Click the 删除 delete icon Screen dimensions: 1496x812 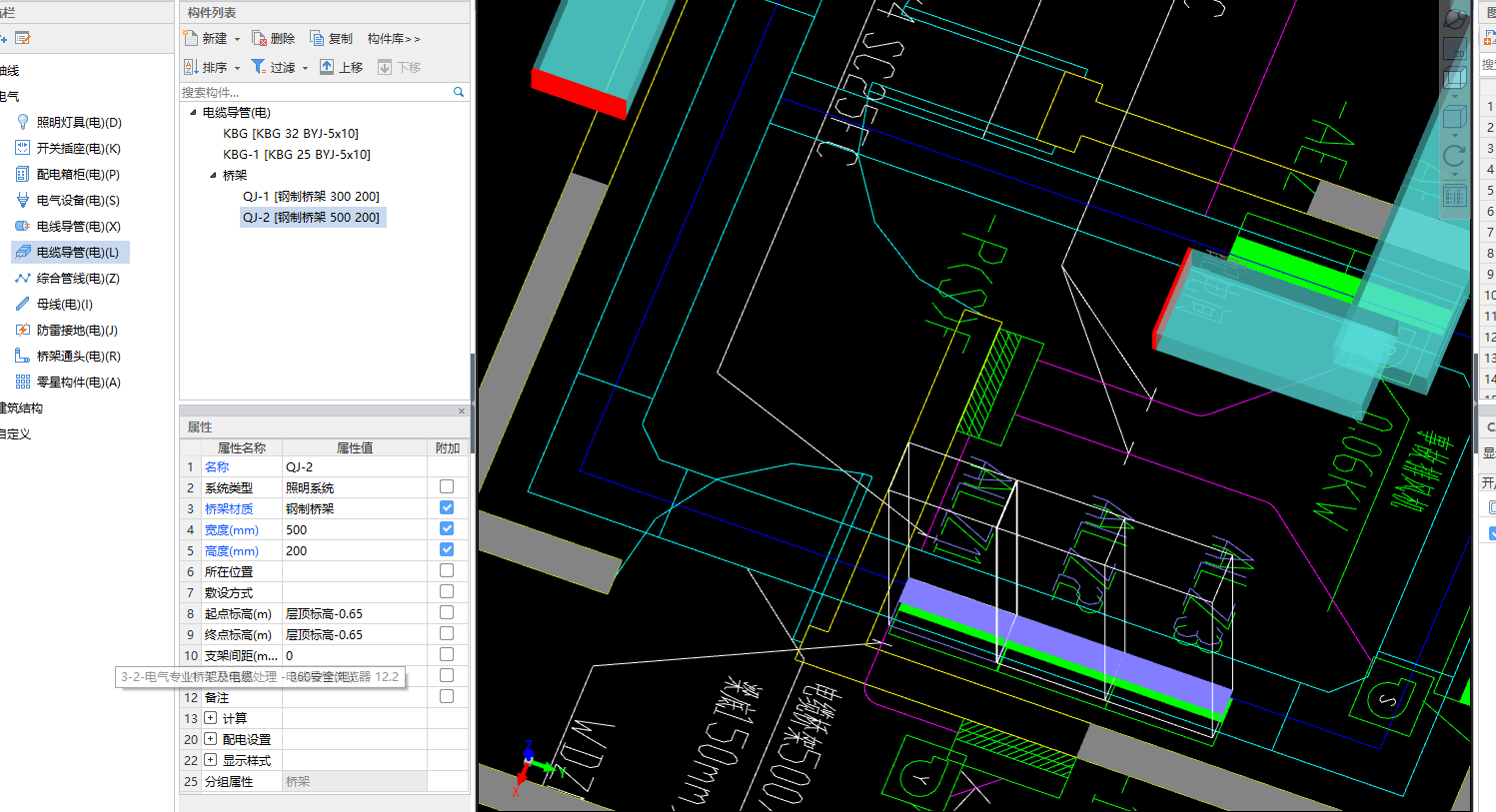259,38
